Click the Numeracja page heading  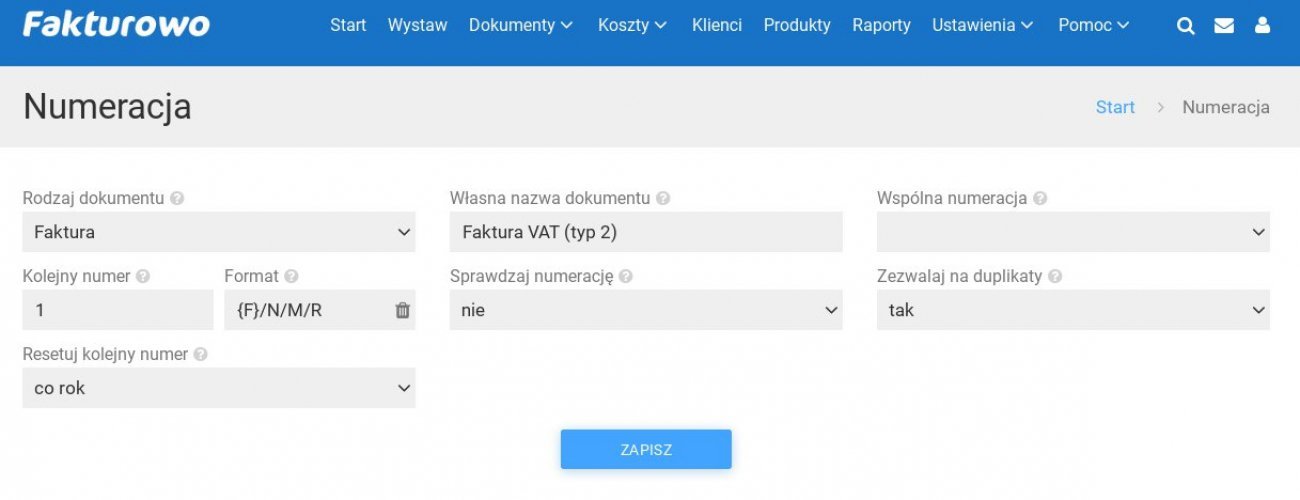(107, 106)
